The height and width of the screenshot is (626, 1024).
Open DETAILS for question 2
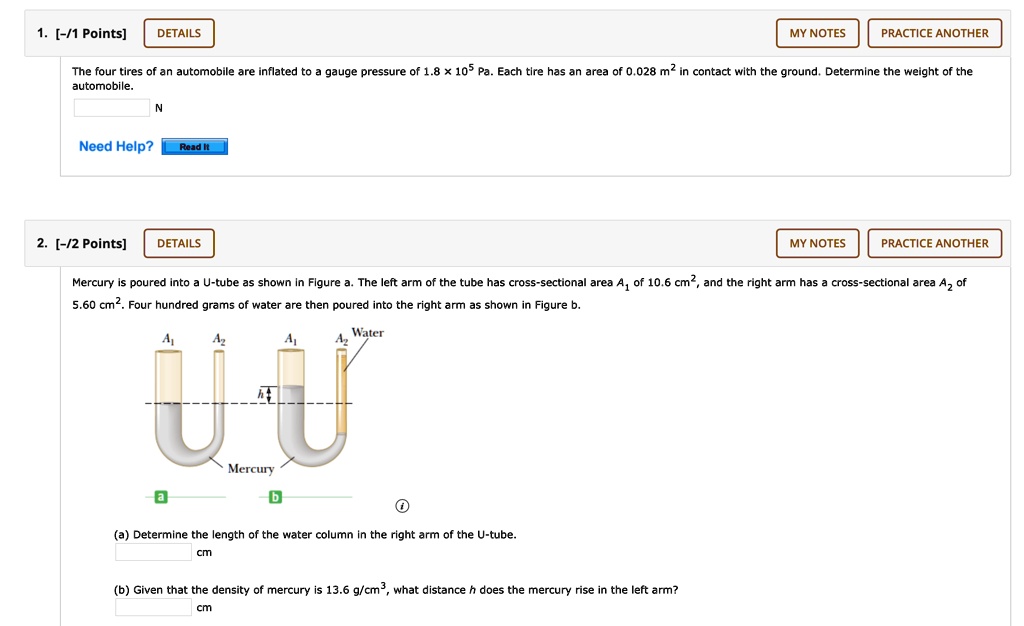click(x=179, y=243)
